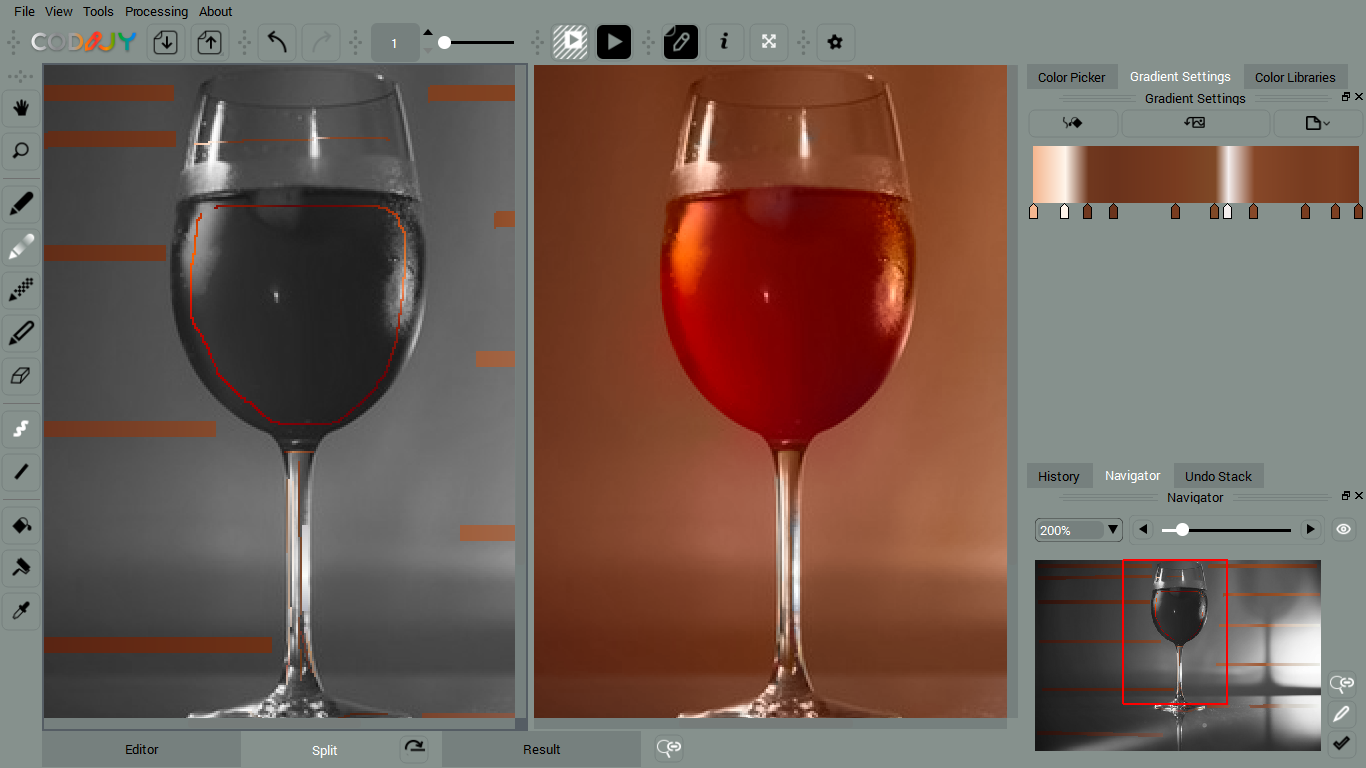
Task: Click the gradient color bar
Action: (1196, 174)
